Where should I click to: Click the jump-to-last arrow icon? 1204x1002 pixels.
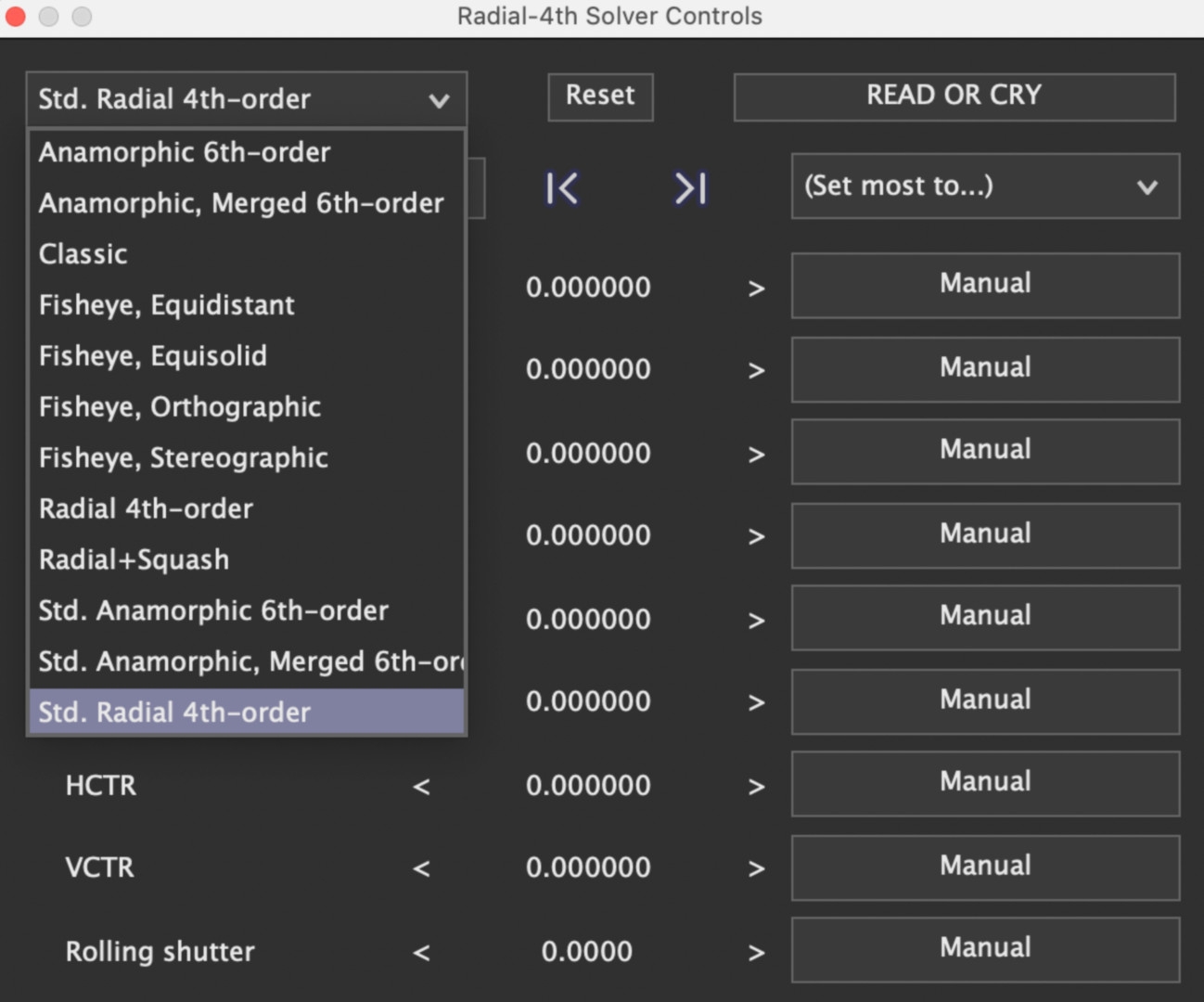pos(690,188)
